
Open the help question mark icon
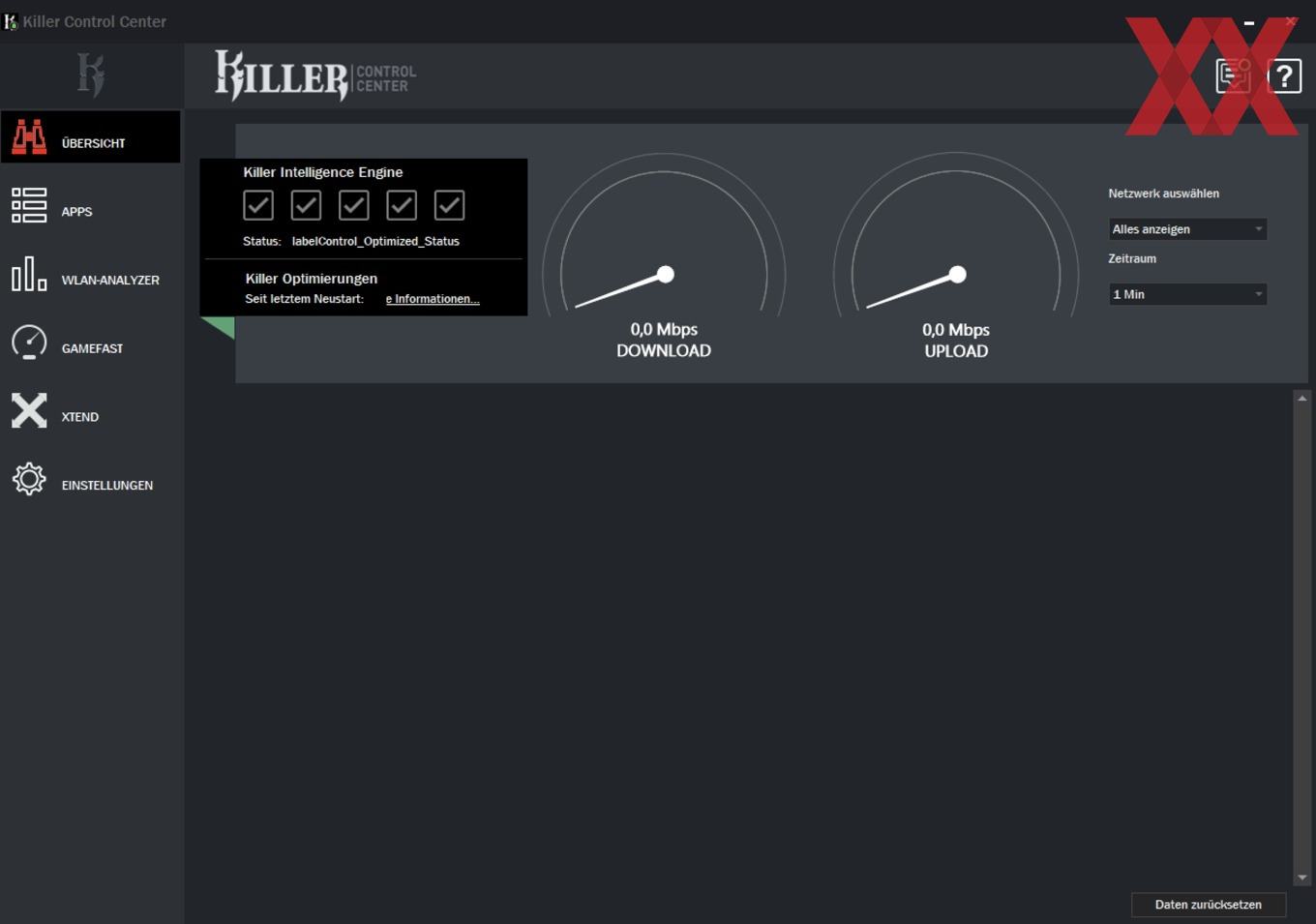1284,75
